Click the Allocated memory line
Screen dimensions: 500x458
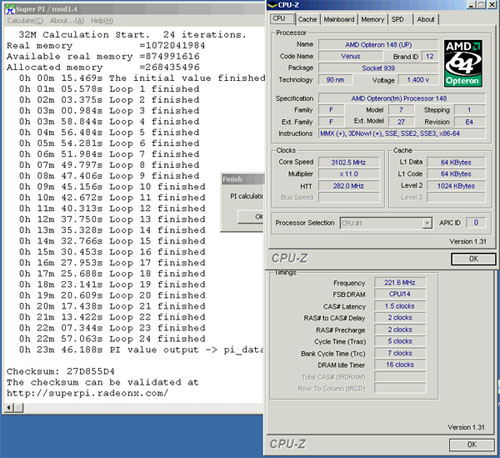(103, 67)
